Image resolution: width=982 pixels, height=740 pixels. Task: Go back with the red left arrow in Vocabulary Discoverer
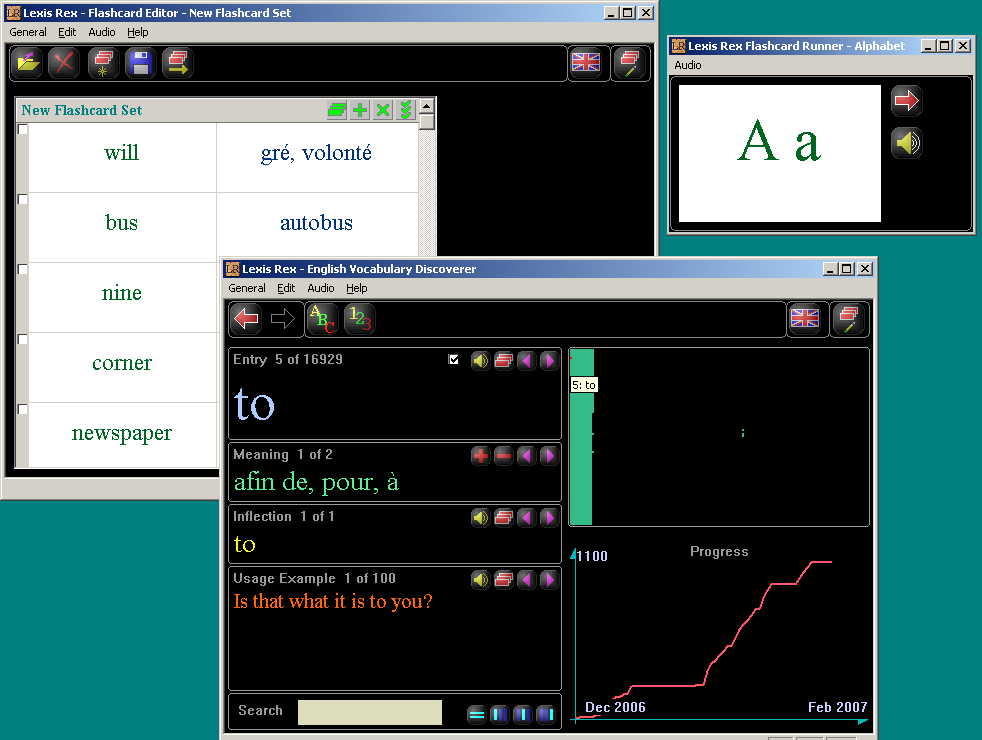[246, 319]
